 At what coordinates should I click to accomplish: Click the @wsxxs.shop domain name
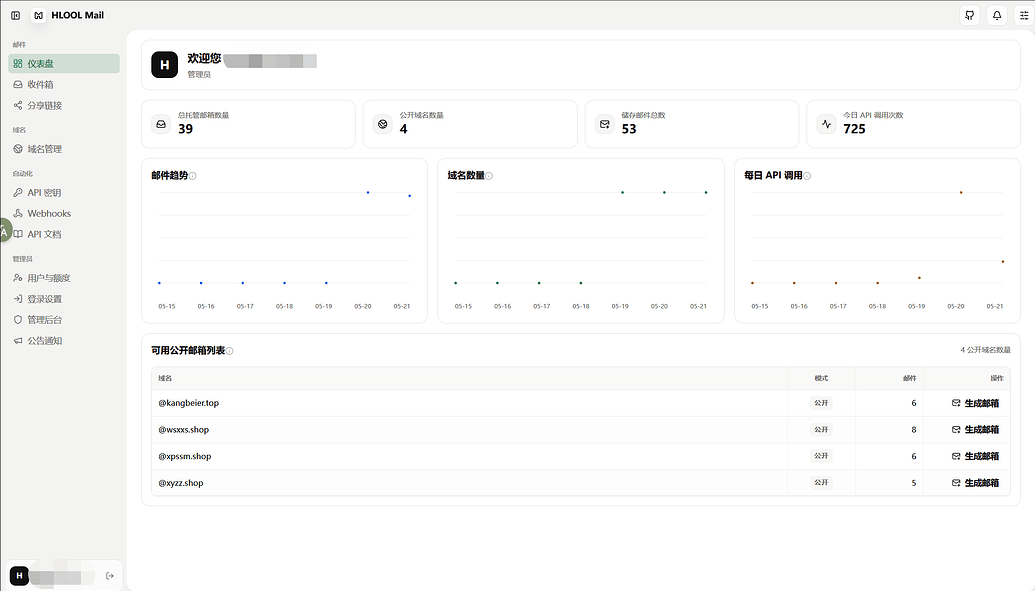(184, 429)
